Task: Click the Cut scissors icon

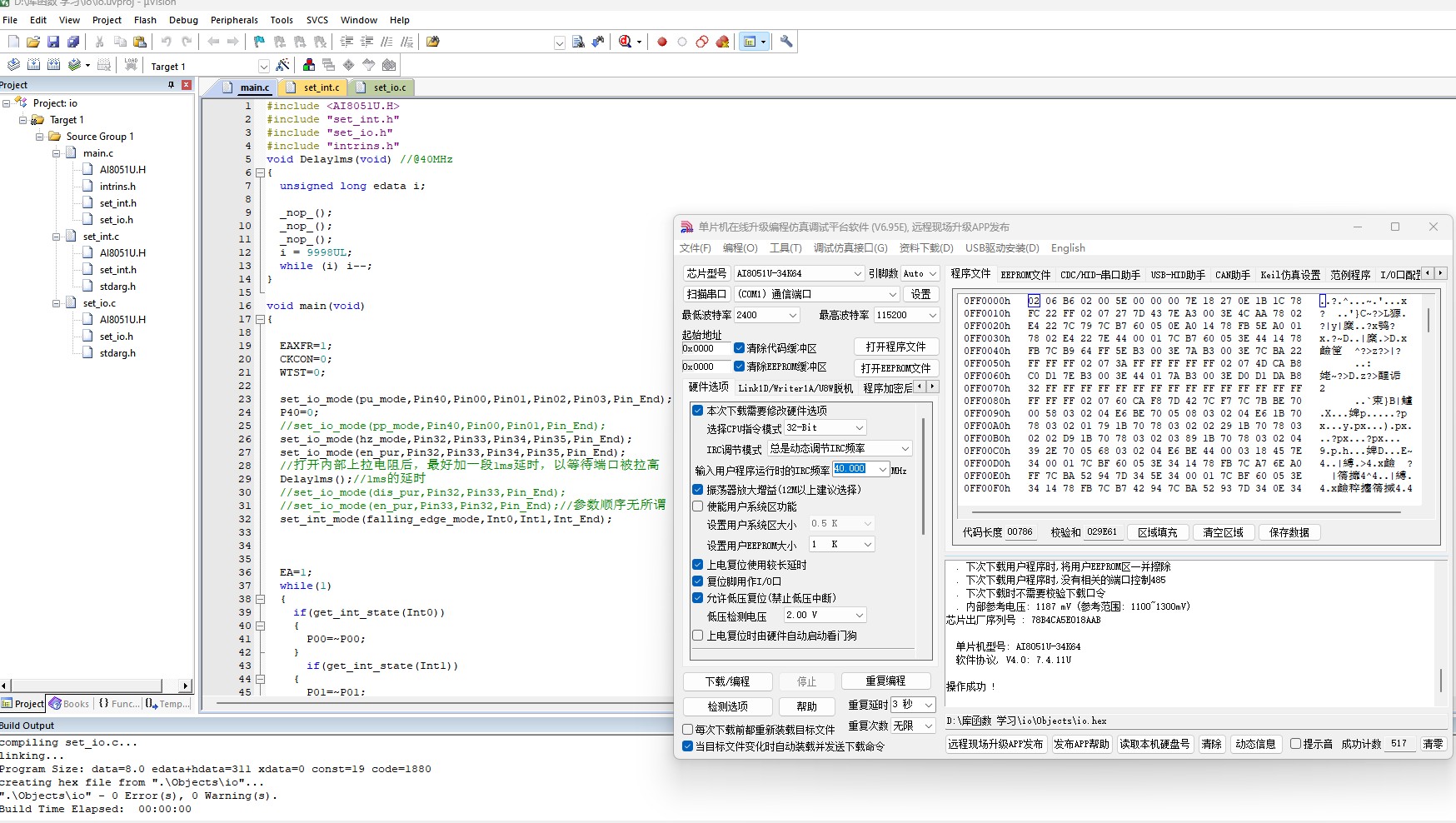Action: pyautogui.click(x=100, y=42)
